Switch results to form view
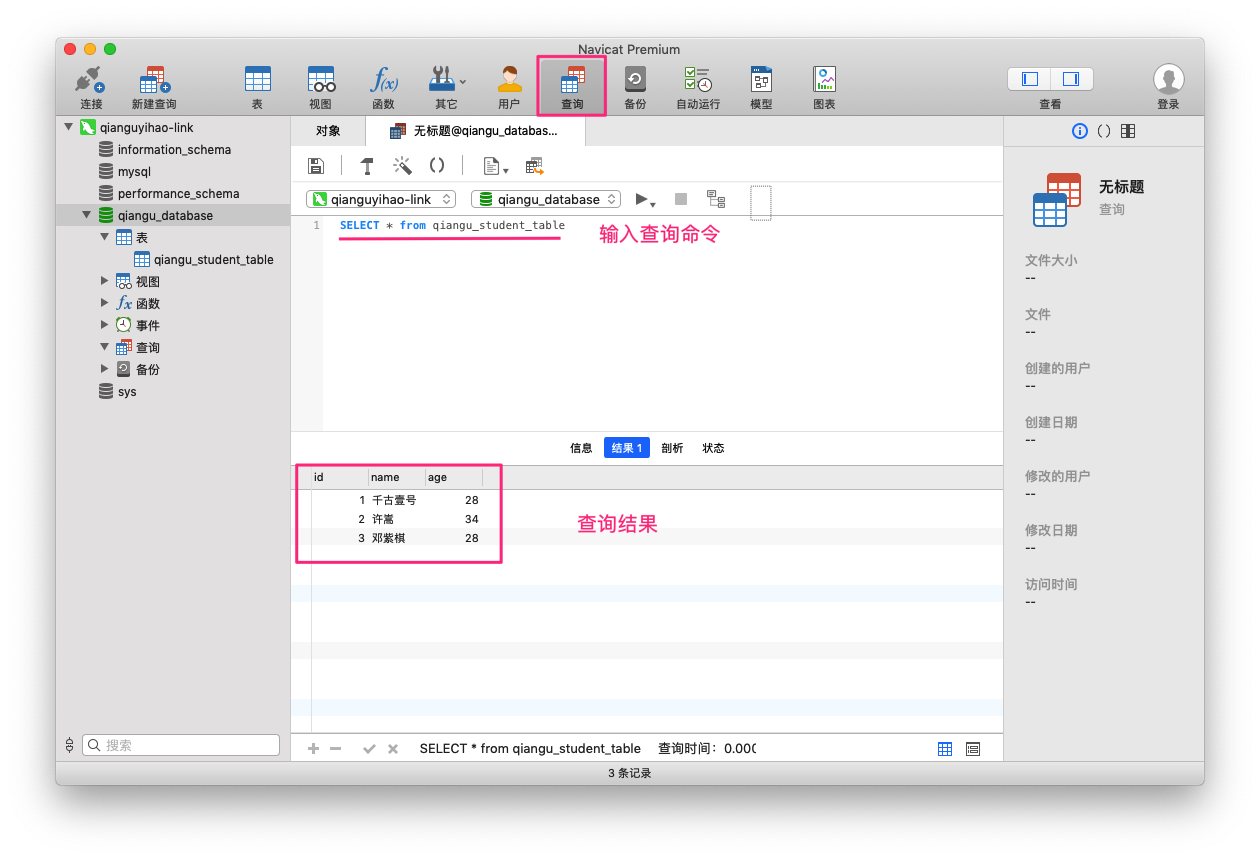The width and height of the screenshot is (1260, 859). pos(973,749)
